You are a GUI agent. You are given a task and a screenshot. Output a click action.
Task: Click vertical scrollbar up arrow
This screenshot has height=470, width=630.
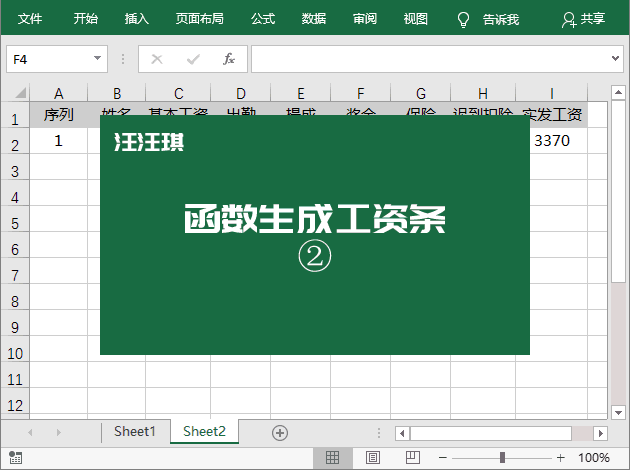pyautogui.click(x=618, y=93)
